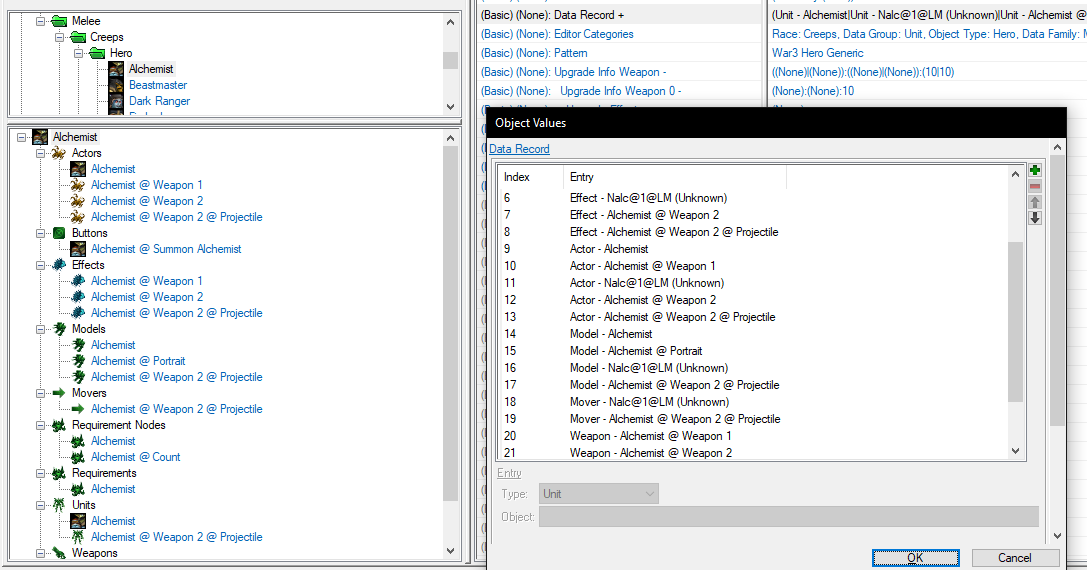Click the actor icon beside Alchemist @ Weapon 1
This screenshot has height=570, width=1087.
pyautogui.click(x=78, y=185)
